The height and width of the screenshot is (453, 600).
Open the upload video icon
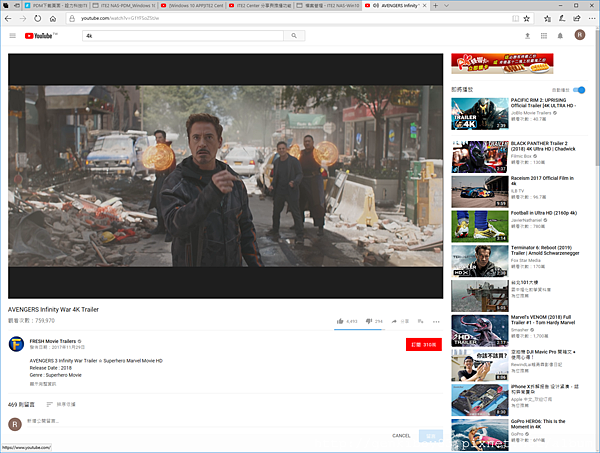click(527, 36)
